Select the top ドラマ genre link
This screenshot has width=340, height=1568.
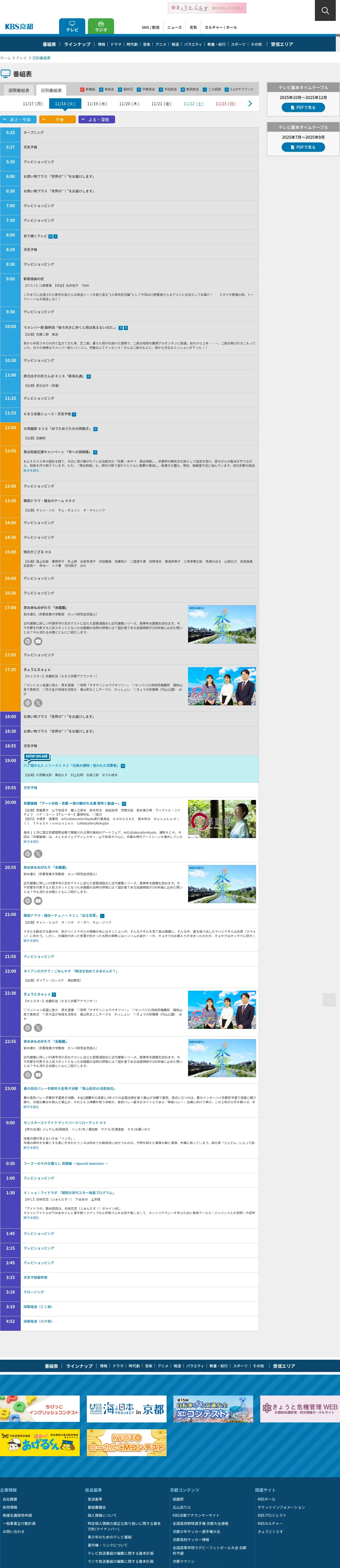(116, 44)
